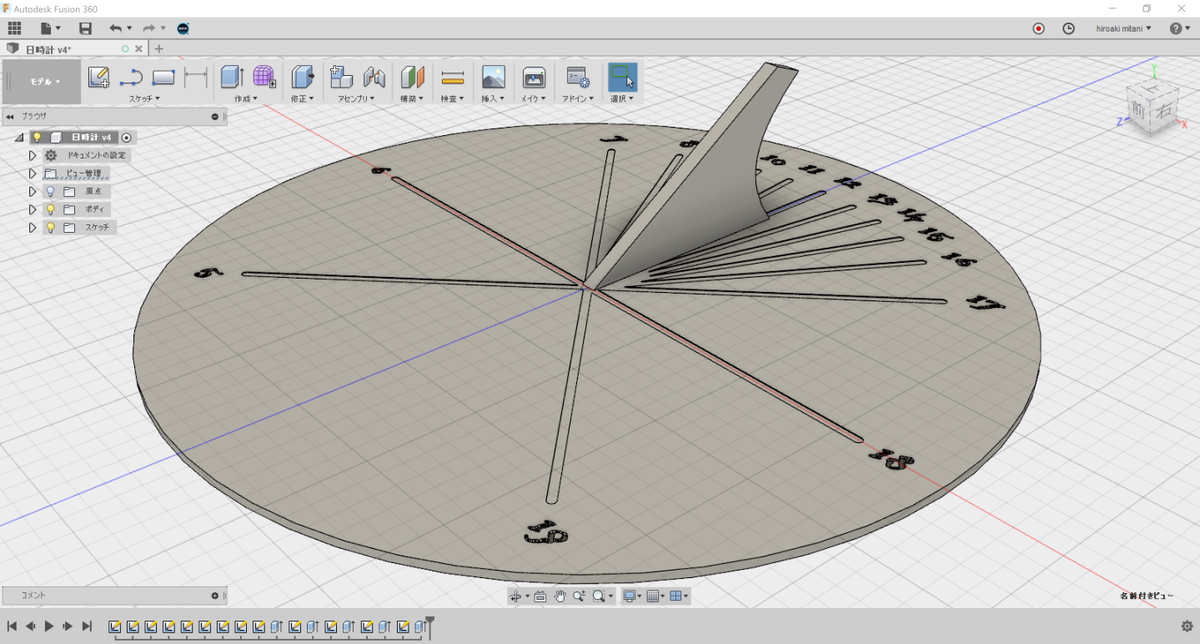The image size is (1200, 644).
Task: Click the Zoom tool icon
Action: tap(578, 596)
